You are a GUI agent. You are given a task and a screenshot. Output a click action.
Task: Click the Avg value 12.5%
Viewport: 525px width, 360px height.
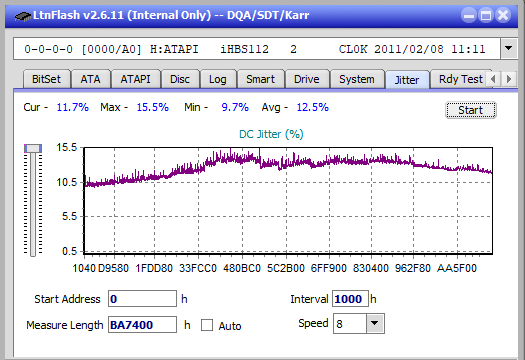pos(313,107)
